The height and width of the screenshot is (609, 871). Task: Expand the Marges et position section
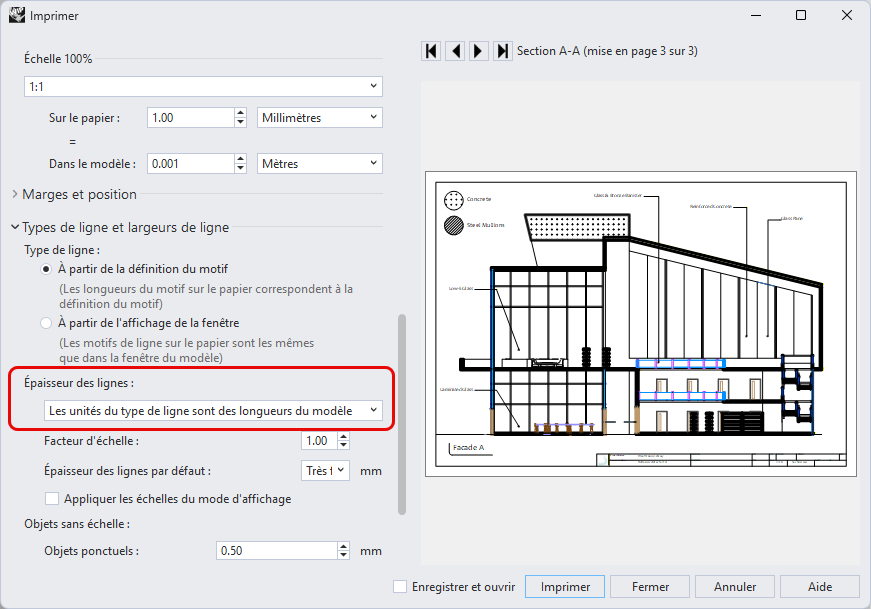point(15,194)
